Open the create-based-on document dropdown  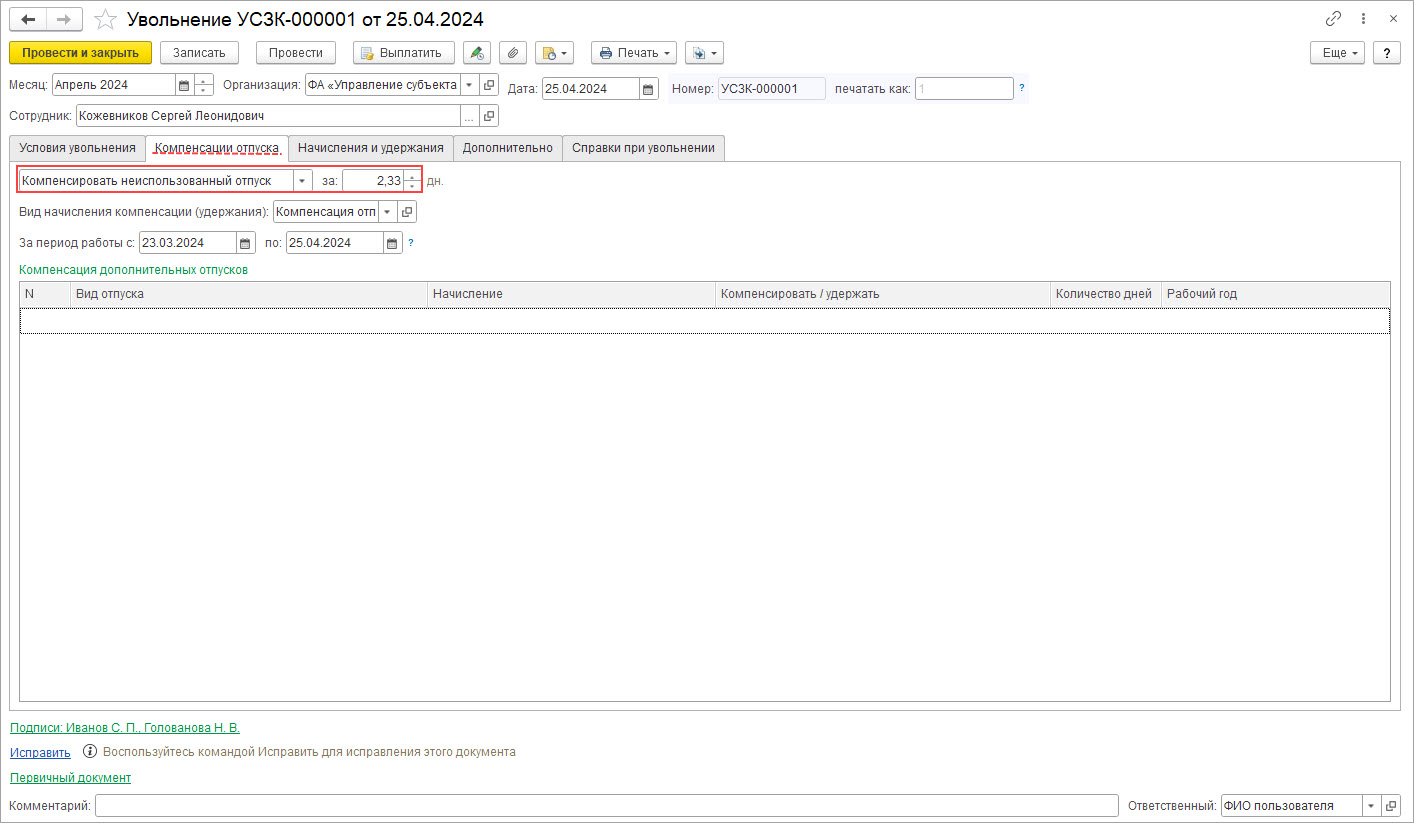(554, 53)
